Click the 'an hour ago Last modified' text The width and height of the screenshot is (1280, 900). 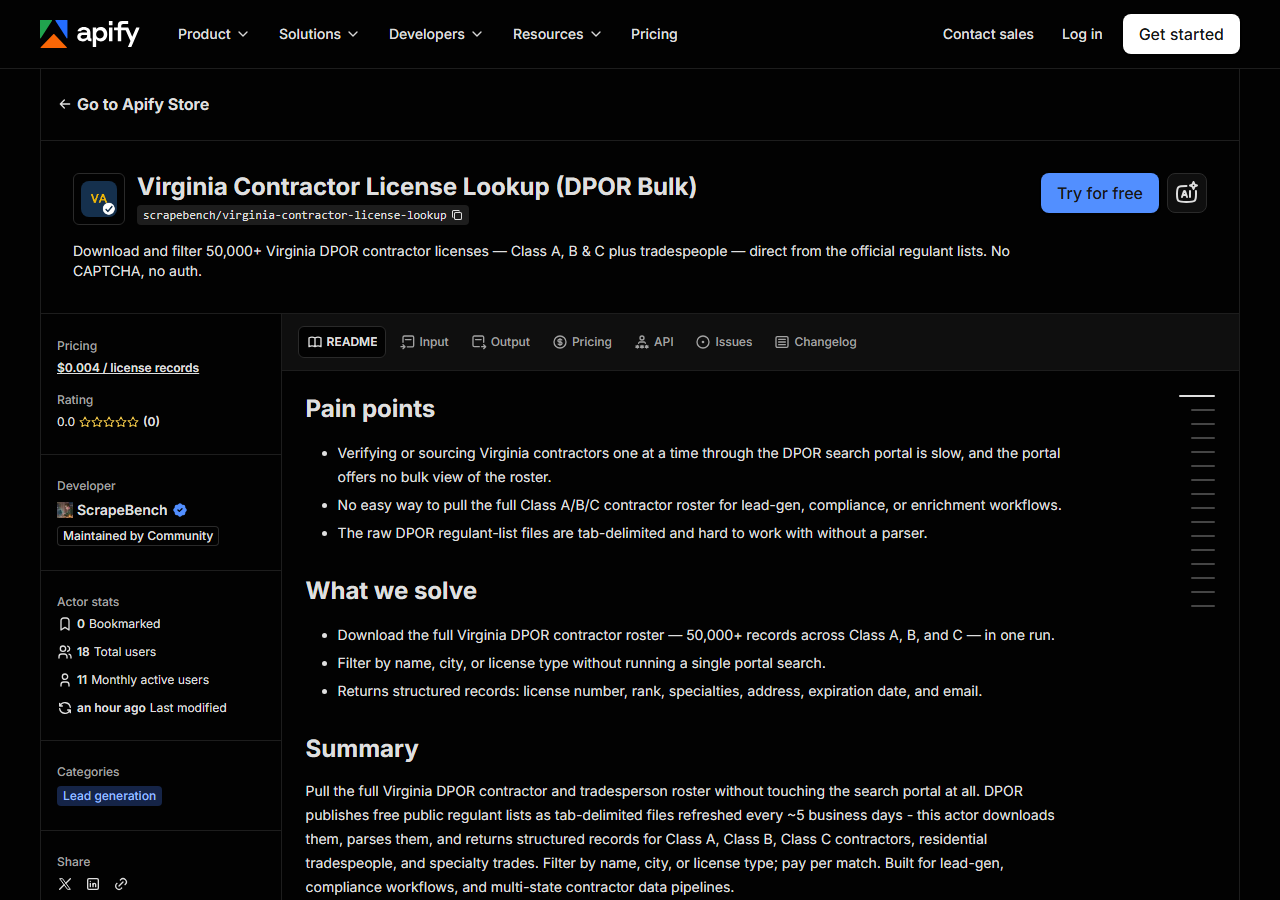[x=152, y=708]
